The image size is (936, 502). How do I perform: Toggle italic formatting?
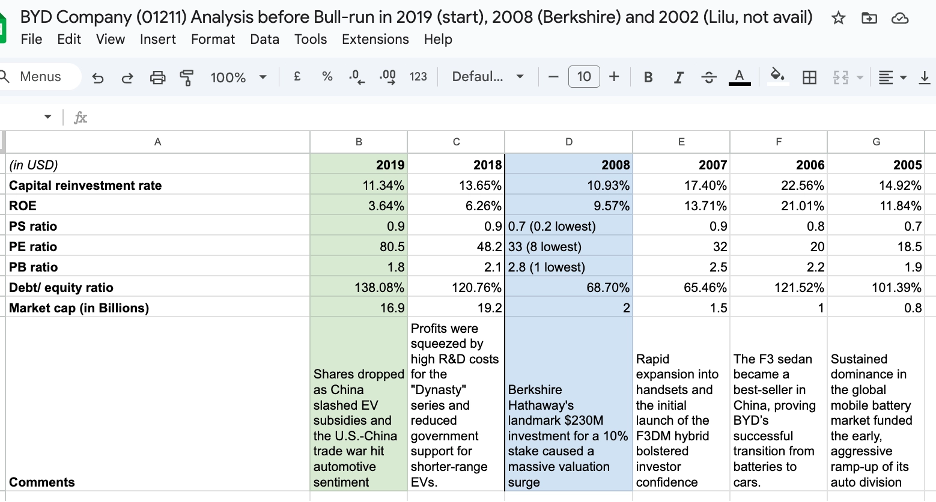[x=678, y=77]
